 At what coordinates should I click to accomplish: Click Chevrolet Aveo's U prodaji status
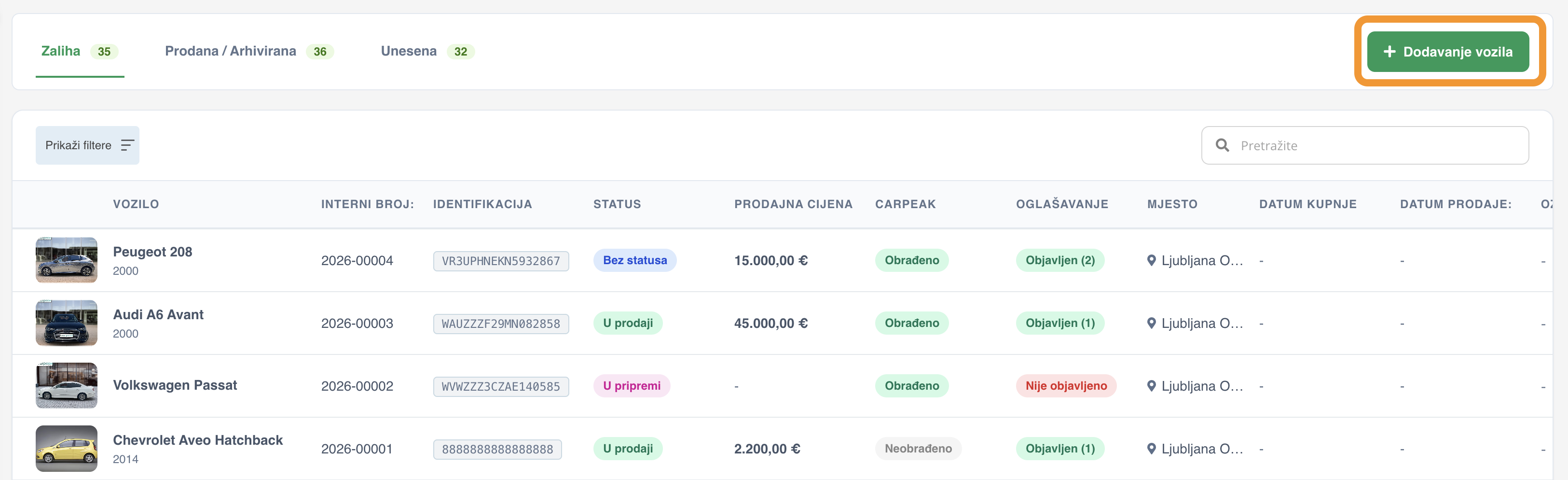(x=628, y=448)
